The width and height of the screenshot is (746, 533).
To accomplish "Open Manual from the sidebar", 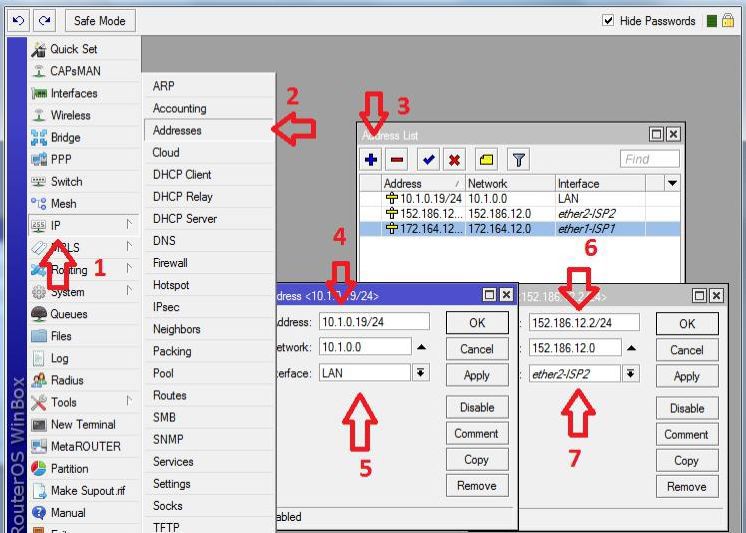I will [85, 513].
